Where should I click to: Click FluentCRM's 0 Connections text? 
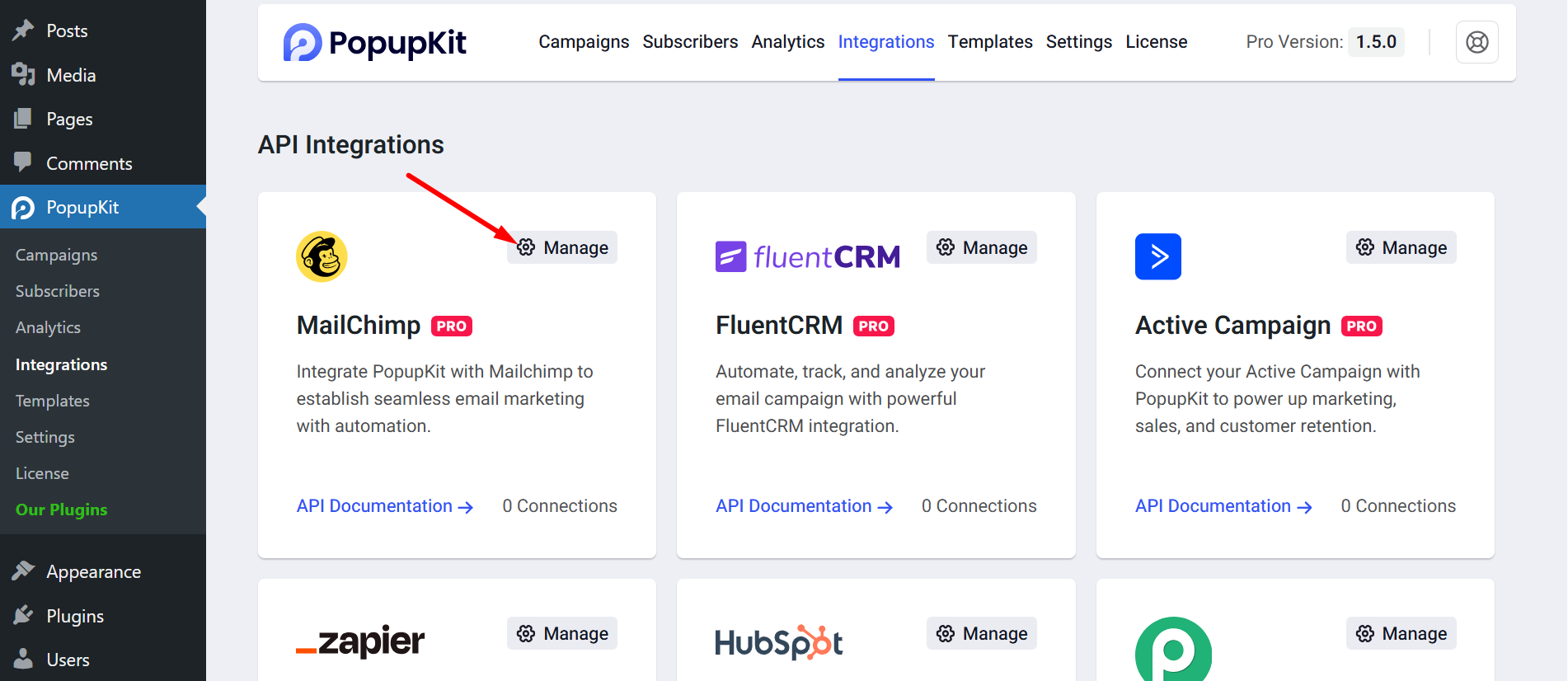pyautogui.click(x=979, y=506)
